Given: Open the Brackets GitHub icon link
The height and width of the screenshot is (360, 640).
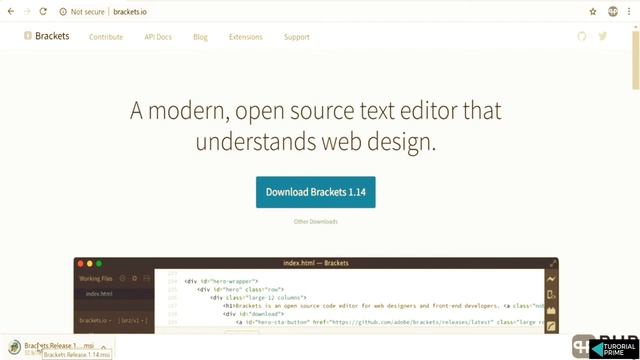Looking at the screenshot, I should click(582, 36).
